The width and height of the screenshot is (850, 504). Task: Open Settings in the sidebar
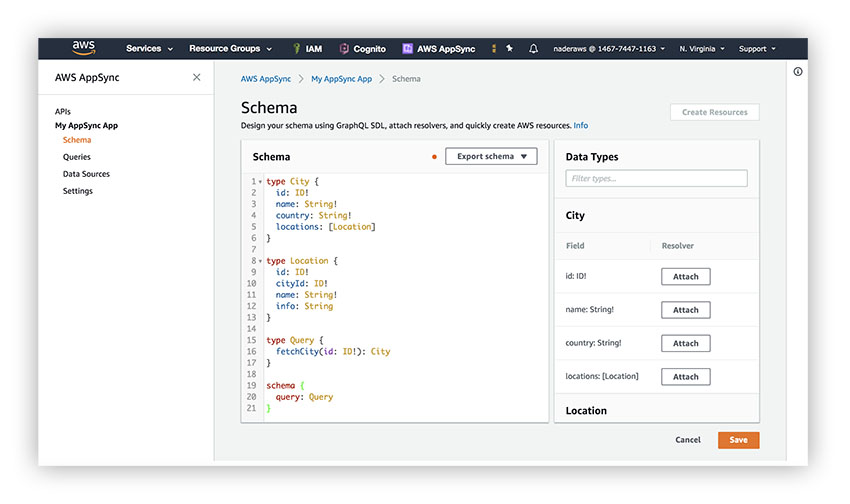pos(78,191)
